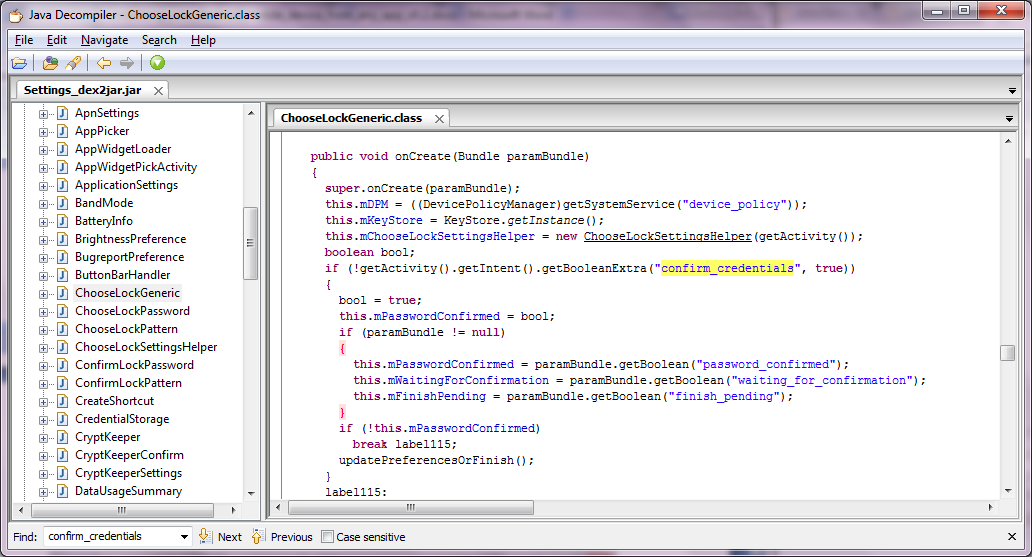Click the code view scroll right arrow

[991, 508]
